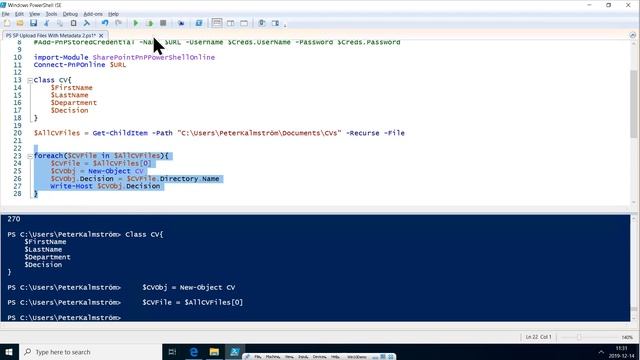Show the command window in a separate window

click(x=262, y=23)
